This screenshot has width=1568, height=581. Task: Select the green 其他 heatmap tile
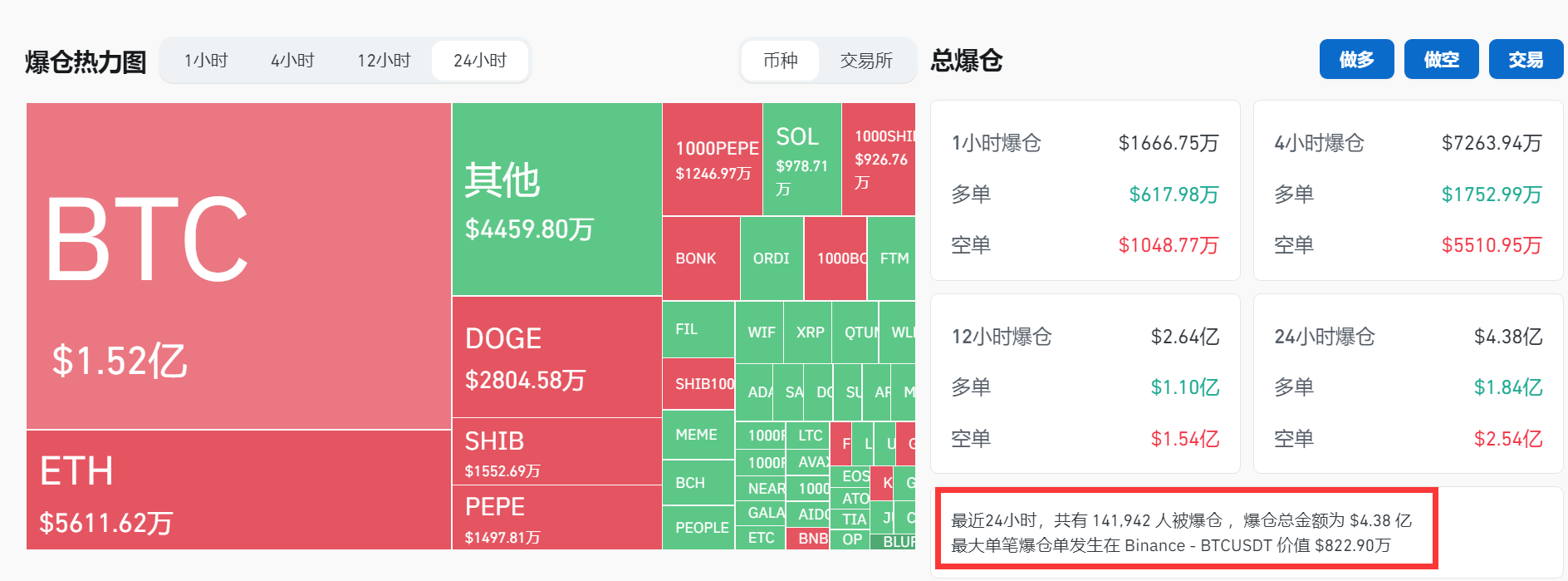[556, 199]
